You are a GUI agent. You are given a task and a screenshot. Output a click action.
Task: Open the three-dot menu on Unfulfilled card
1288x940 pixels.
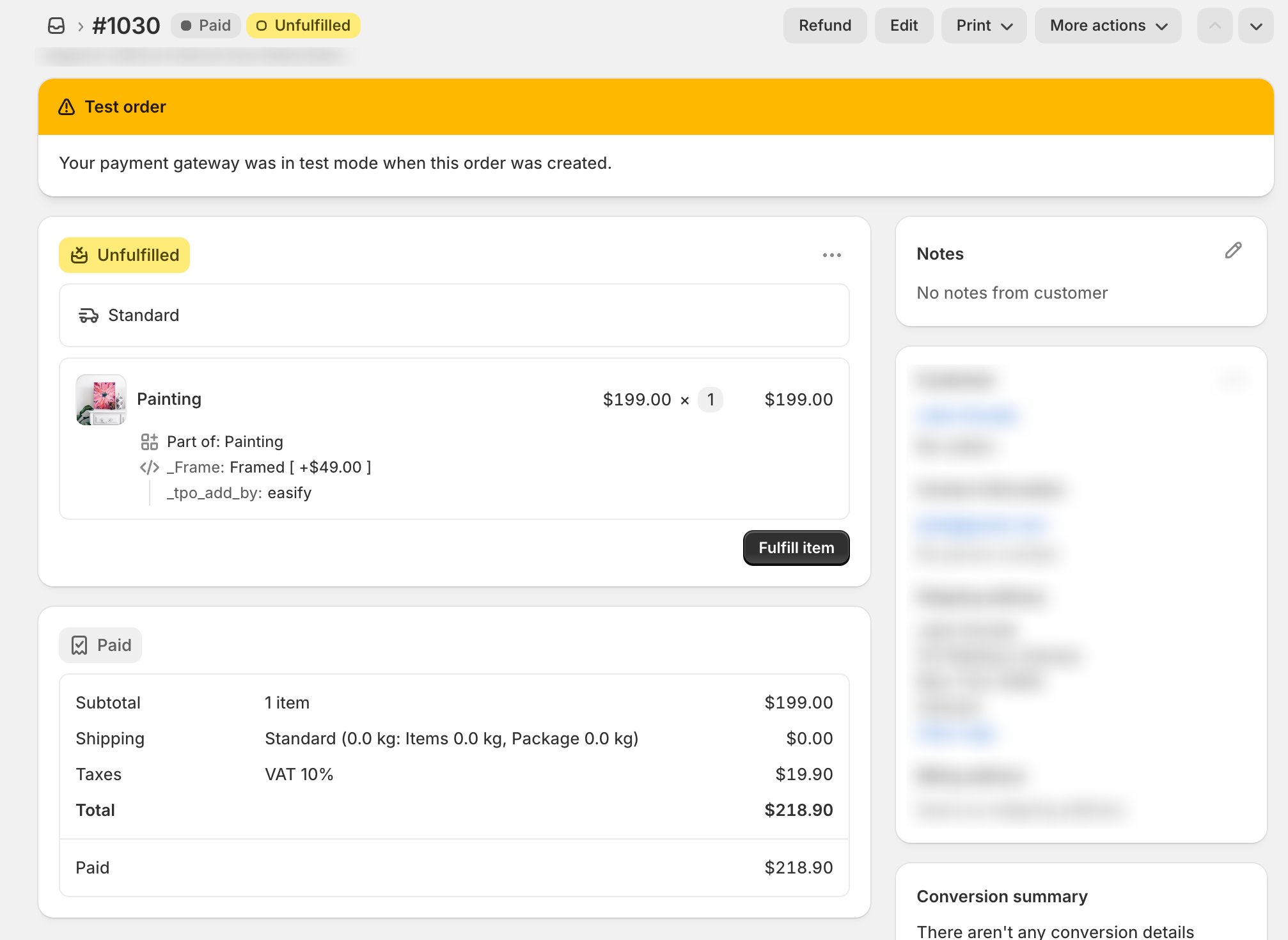[x=831, y=255]
